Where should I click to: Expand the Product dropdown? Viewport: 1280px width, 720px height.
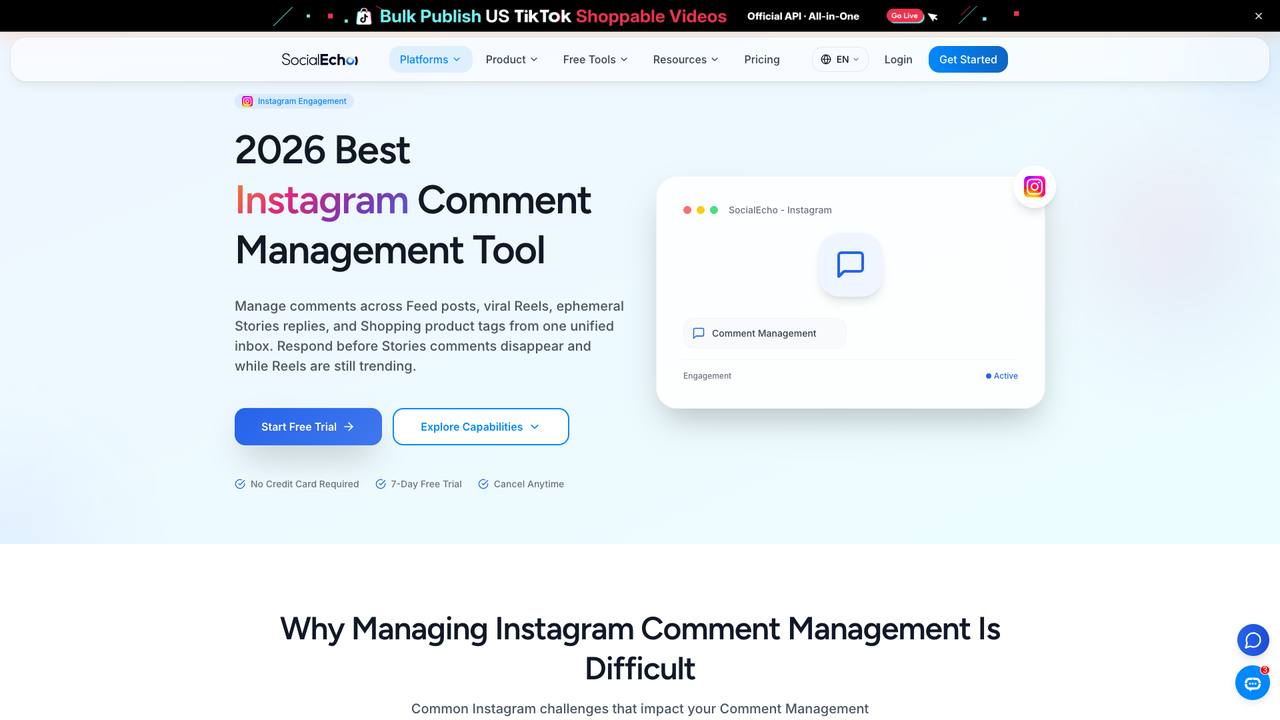tap(511, 60)
